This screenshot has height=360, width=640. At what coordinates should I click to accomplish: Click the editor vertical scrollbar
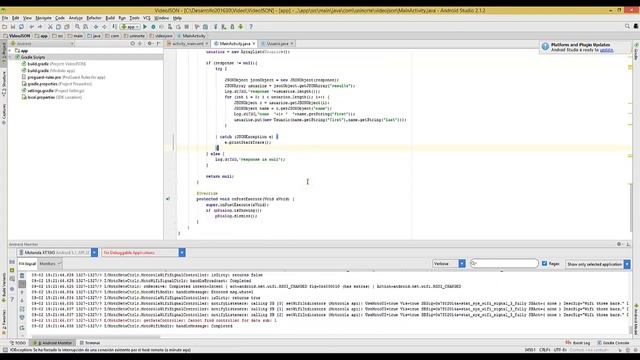(x=631, y=208)
